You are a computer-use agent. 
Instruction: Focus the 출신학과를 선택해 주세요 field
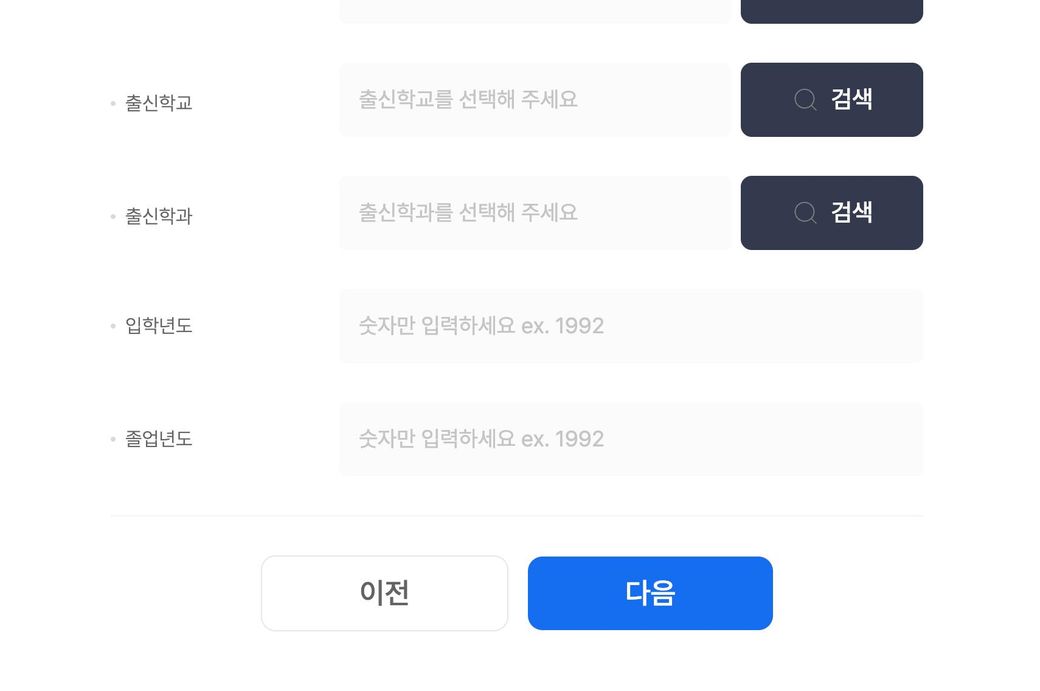[534, 212]
